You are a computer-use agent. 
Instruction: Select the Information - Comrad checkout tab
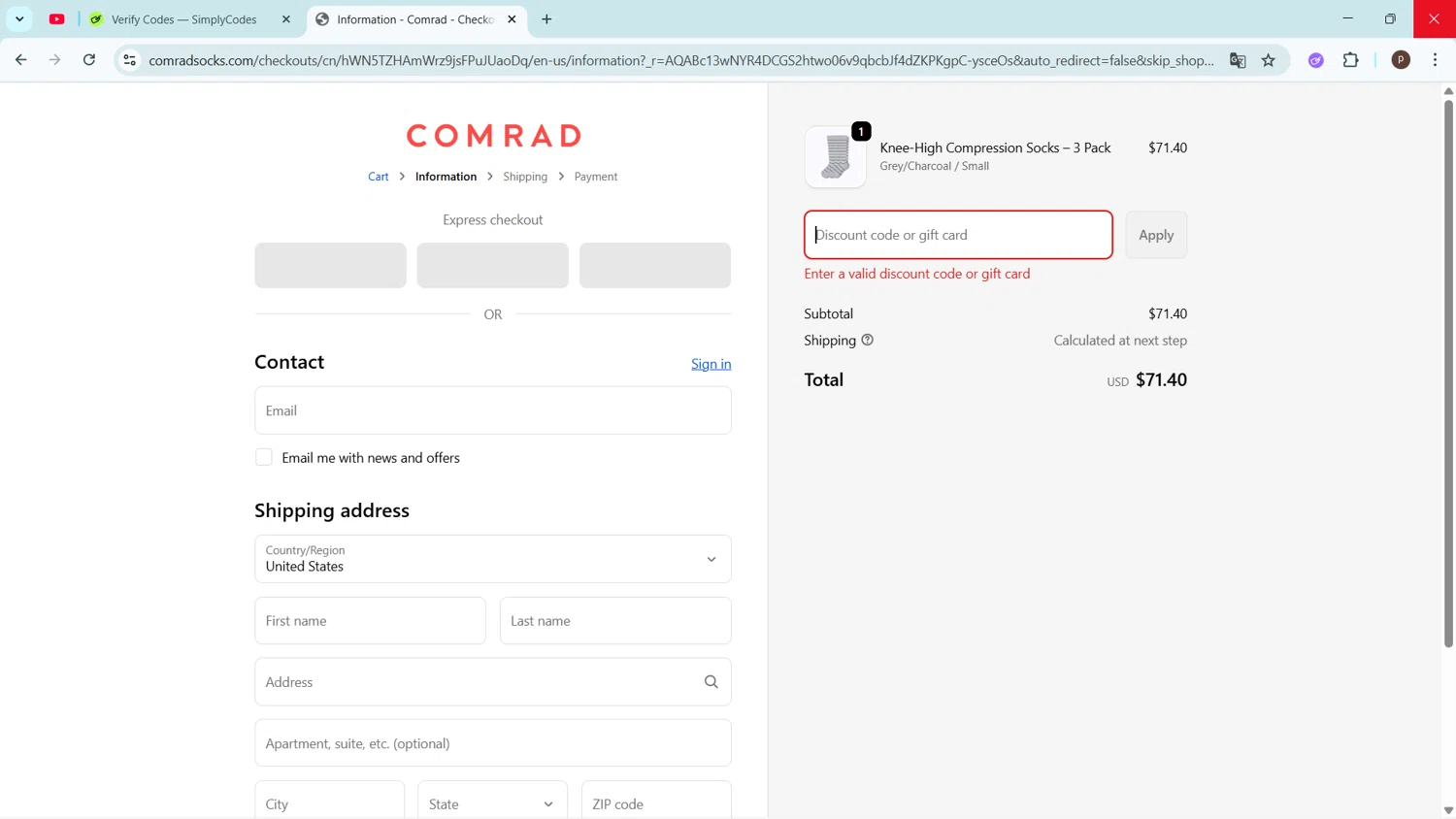click(x=415, y=19)
